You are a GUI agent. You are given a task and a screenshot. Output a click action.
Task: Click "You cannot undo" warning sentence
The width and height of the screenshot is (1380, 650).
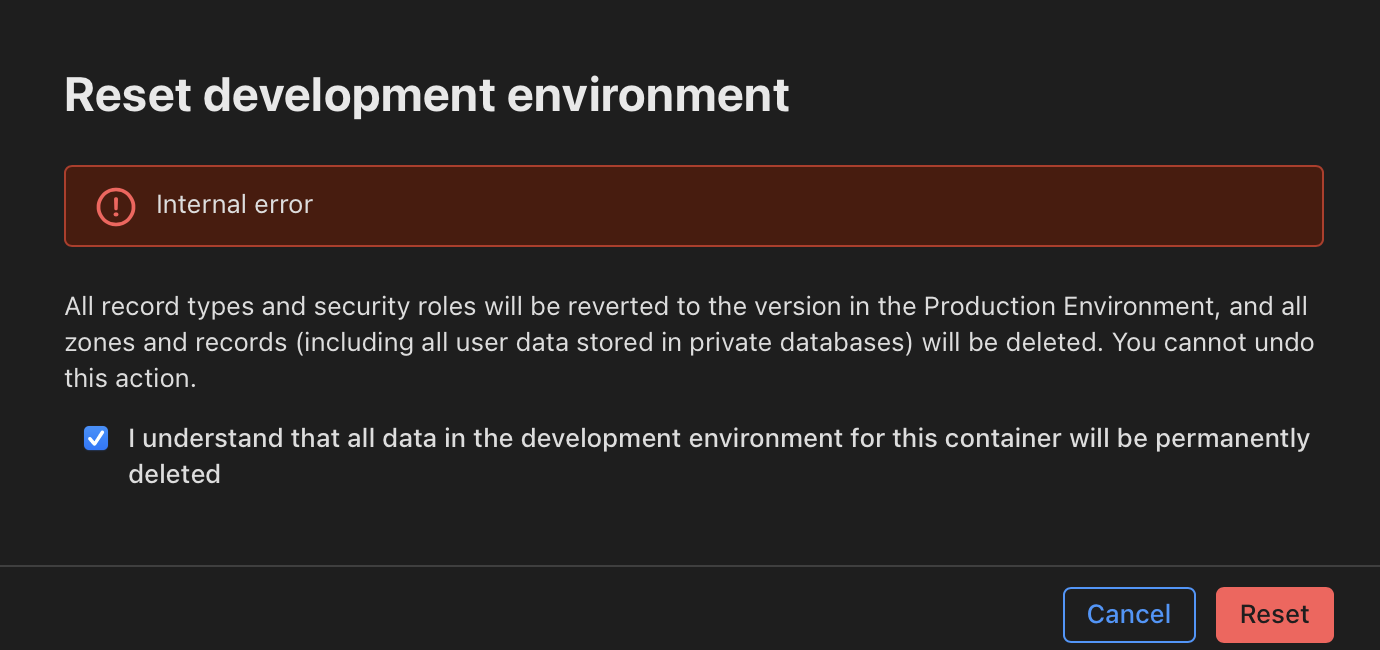[x=1213, y=342]
